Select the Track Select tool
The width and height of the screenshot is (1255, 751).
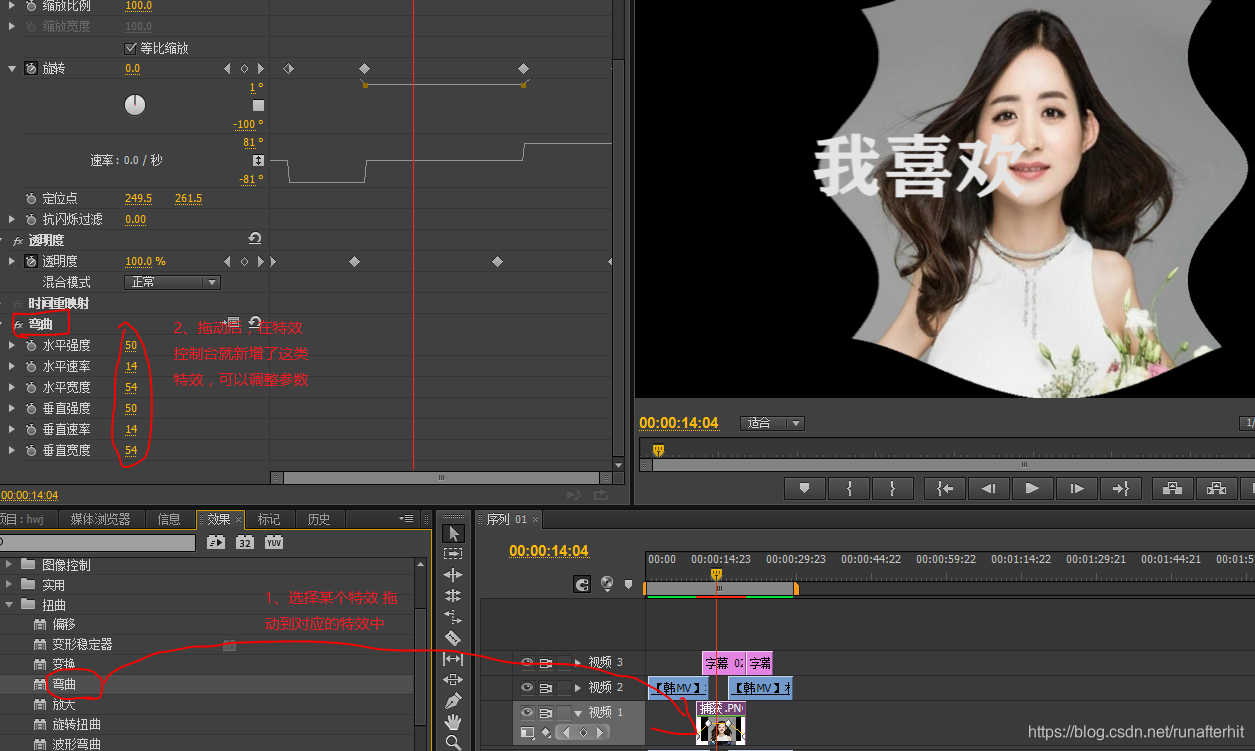coord(453,553)
